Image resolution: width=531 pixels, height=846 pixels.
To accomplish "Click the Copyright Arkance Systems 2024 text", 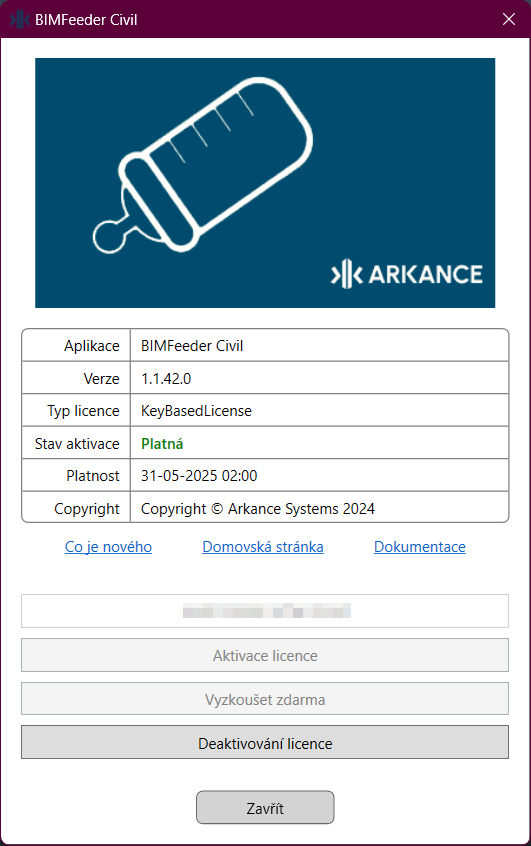I will [x=257, y=509].
